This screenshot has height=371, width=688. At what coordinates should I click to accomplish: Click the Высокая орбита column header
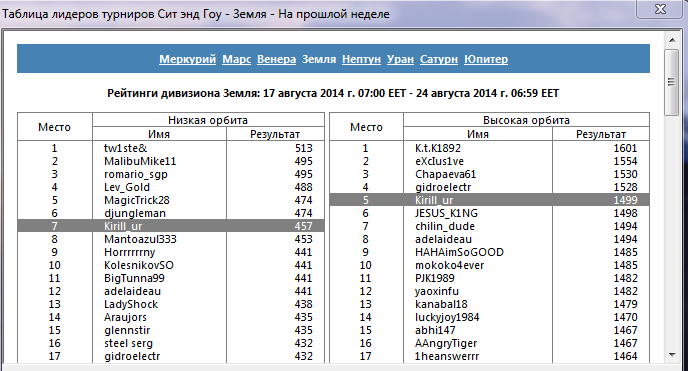tap(526, 120)
